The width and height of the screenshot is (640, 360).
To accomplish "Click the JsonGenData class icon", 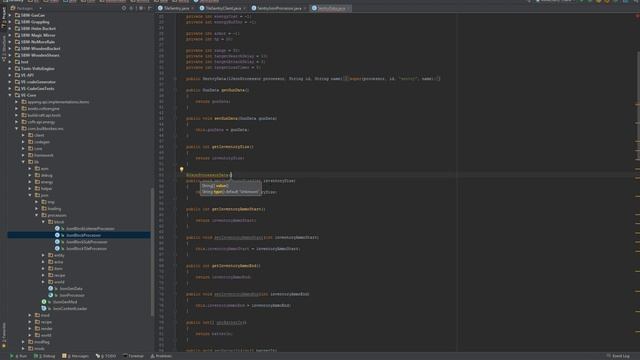I will coord(51,289).
